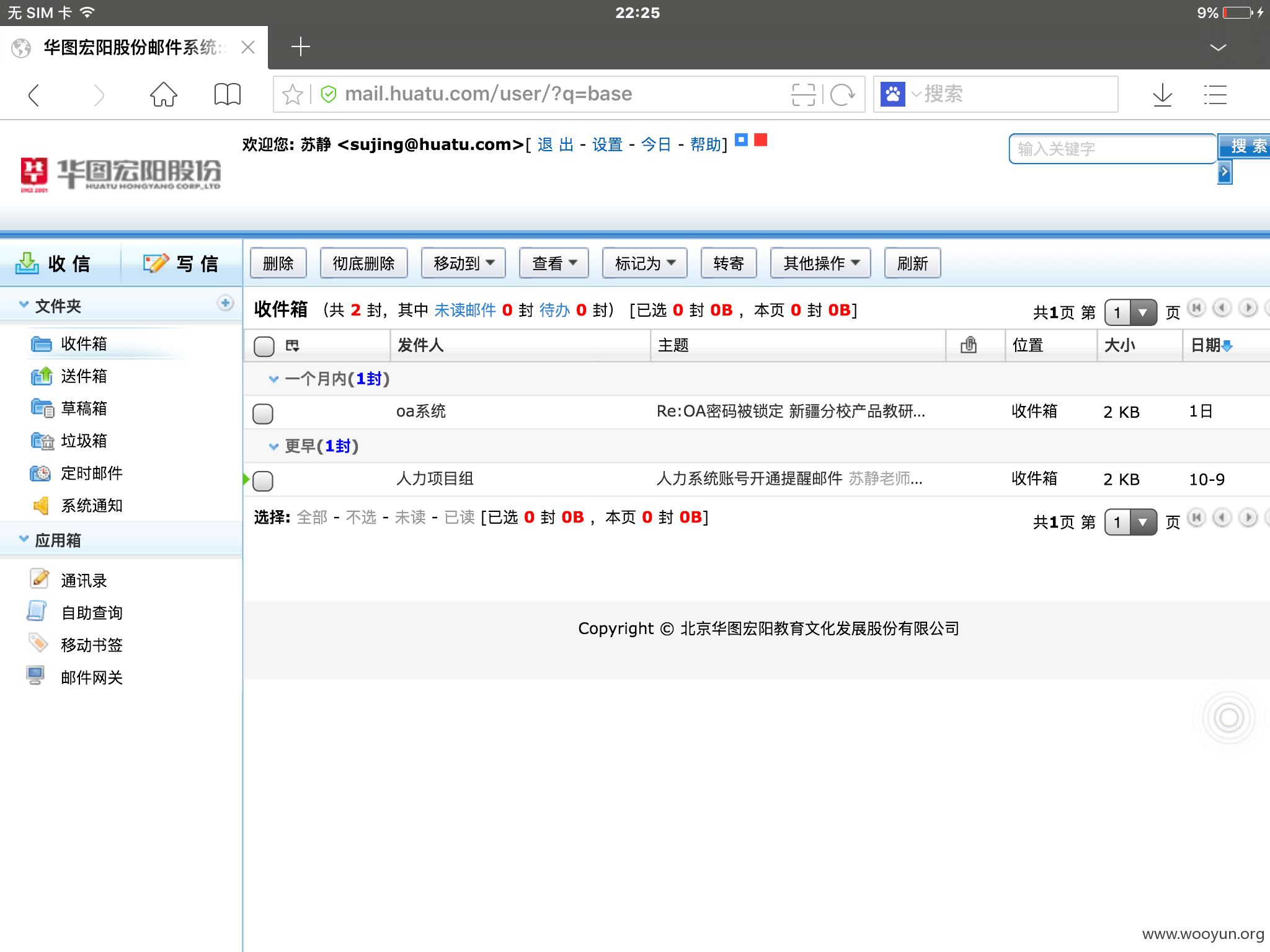Click the 输入关键字 search field
The height and width of the screenshot is (952, 1270).
pyautogui.click(x=1112, y=149)
